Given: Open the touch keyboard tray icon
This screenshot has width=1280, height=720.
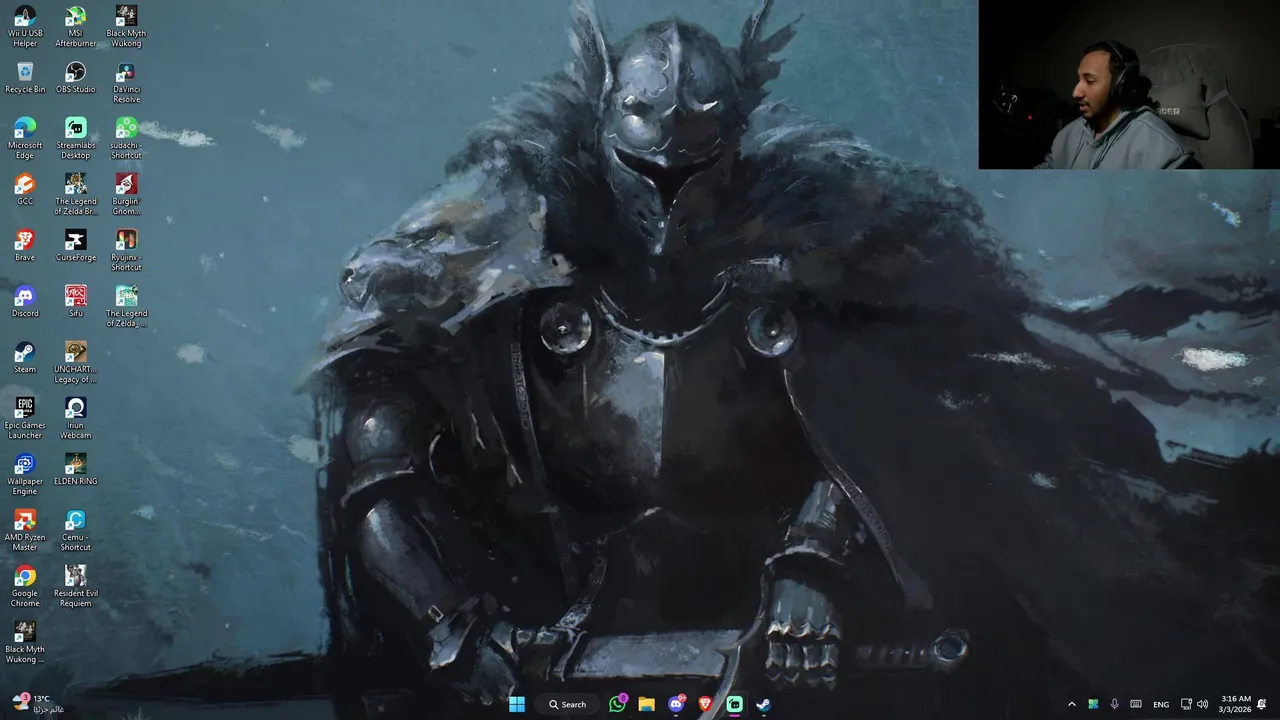Looking at the screenshot, I should coord(1136,704).
